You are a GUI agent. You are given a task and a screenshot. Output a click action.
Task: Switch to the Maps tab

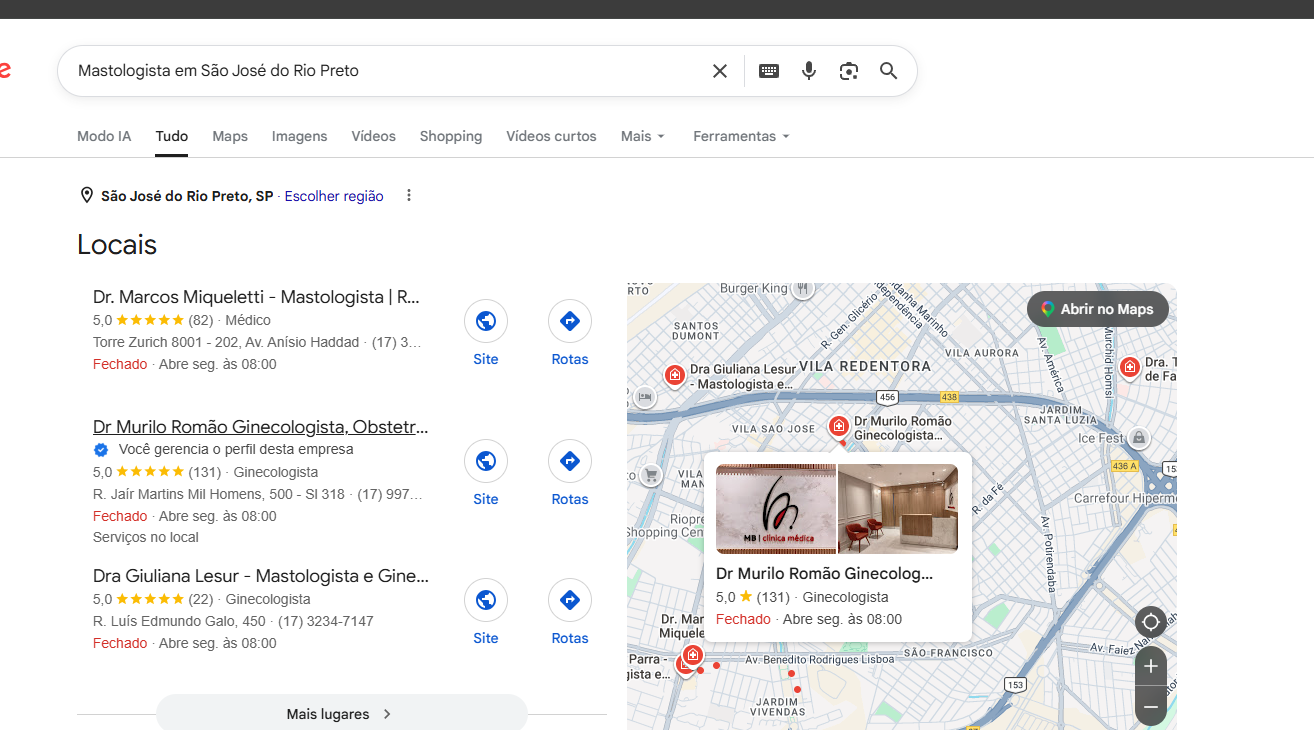click(230, 136)
